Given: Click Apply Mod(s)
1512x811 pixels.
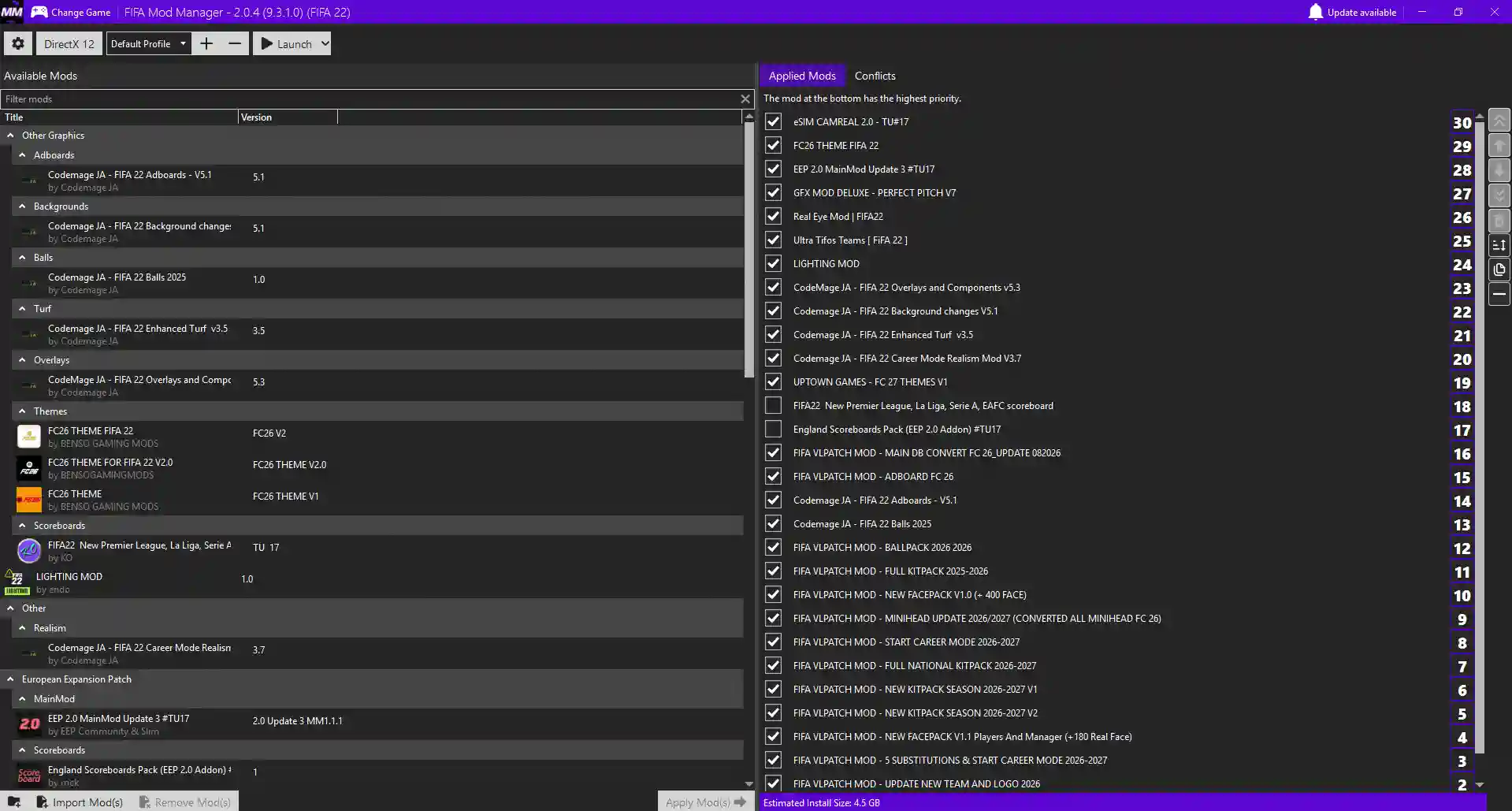Looking at the screenshot, I should coord(706,802).
